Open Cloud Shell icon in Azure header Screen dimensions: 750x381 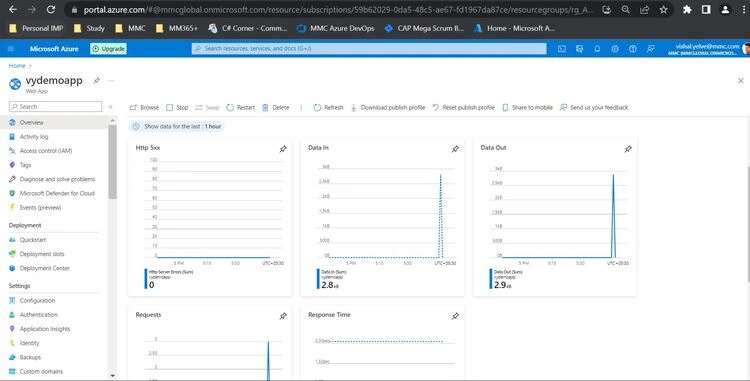tap(562, 49)
